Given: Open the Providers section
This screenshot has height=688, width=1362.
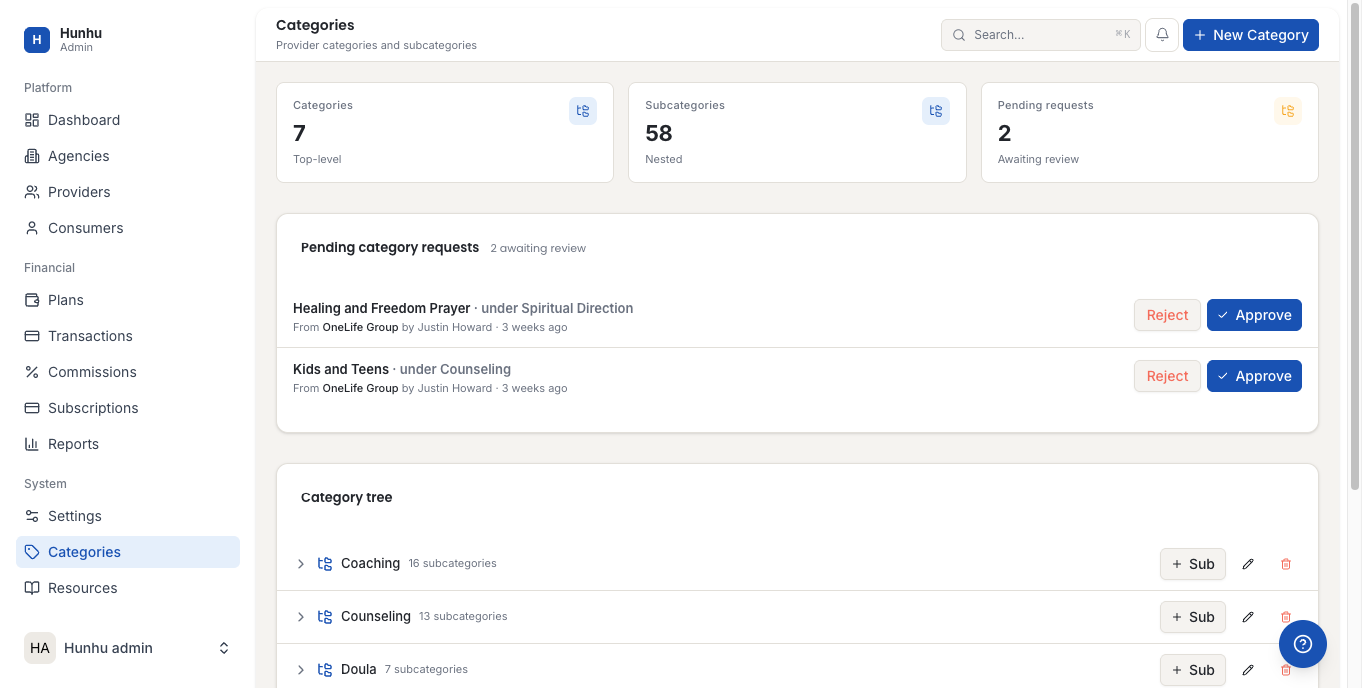Looking at the screenshot, I should click(x=128, y=192).
